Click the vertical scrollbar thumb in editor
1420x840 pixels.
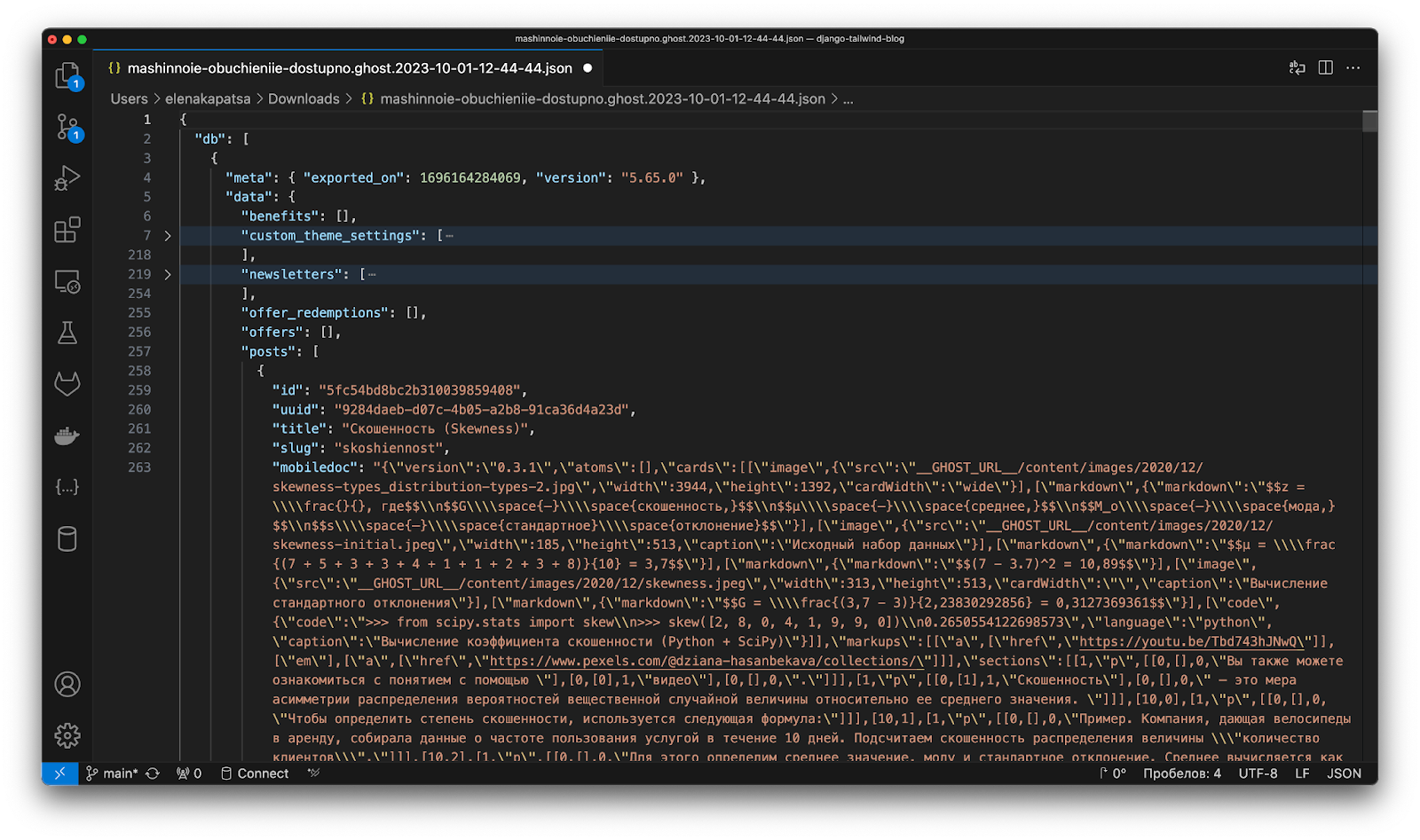(x=1370, y=121)
